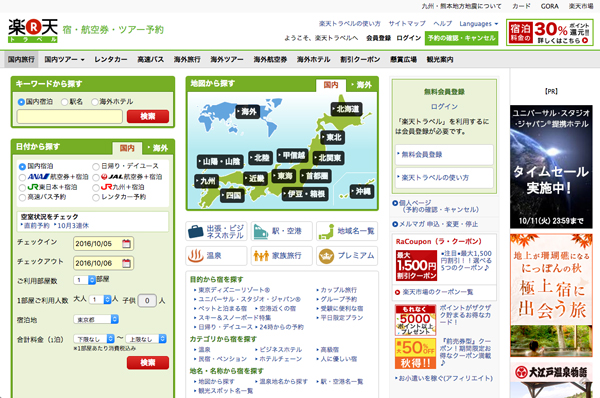Viewport: 600px width, 398px height.
Task: Click the red 検索 button under keyword field
Action: [x=148, y=116]
